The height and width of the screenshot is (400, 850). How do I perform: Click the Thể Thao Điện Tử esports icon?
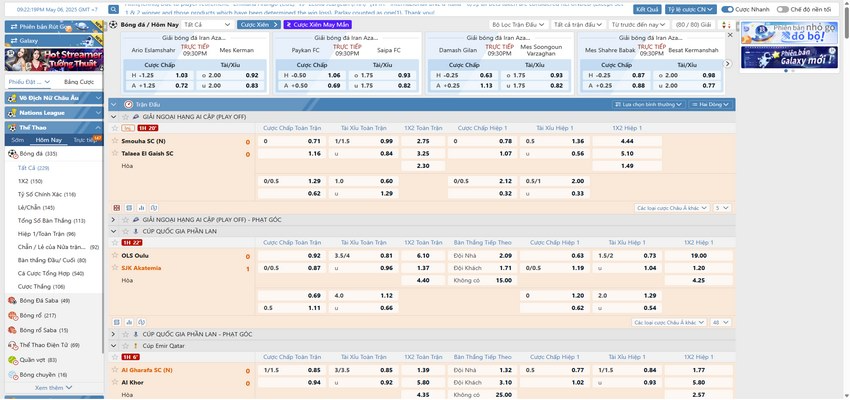click(x=12, y=345)
